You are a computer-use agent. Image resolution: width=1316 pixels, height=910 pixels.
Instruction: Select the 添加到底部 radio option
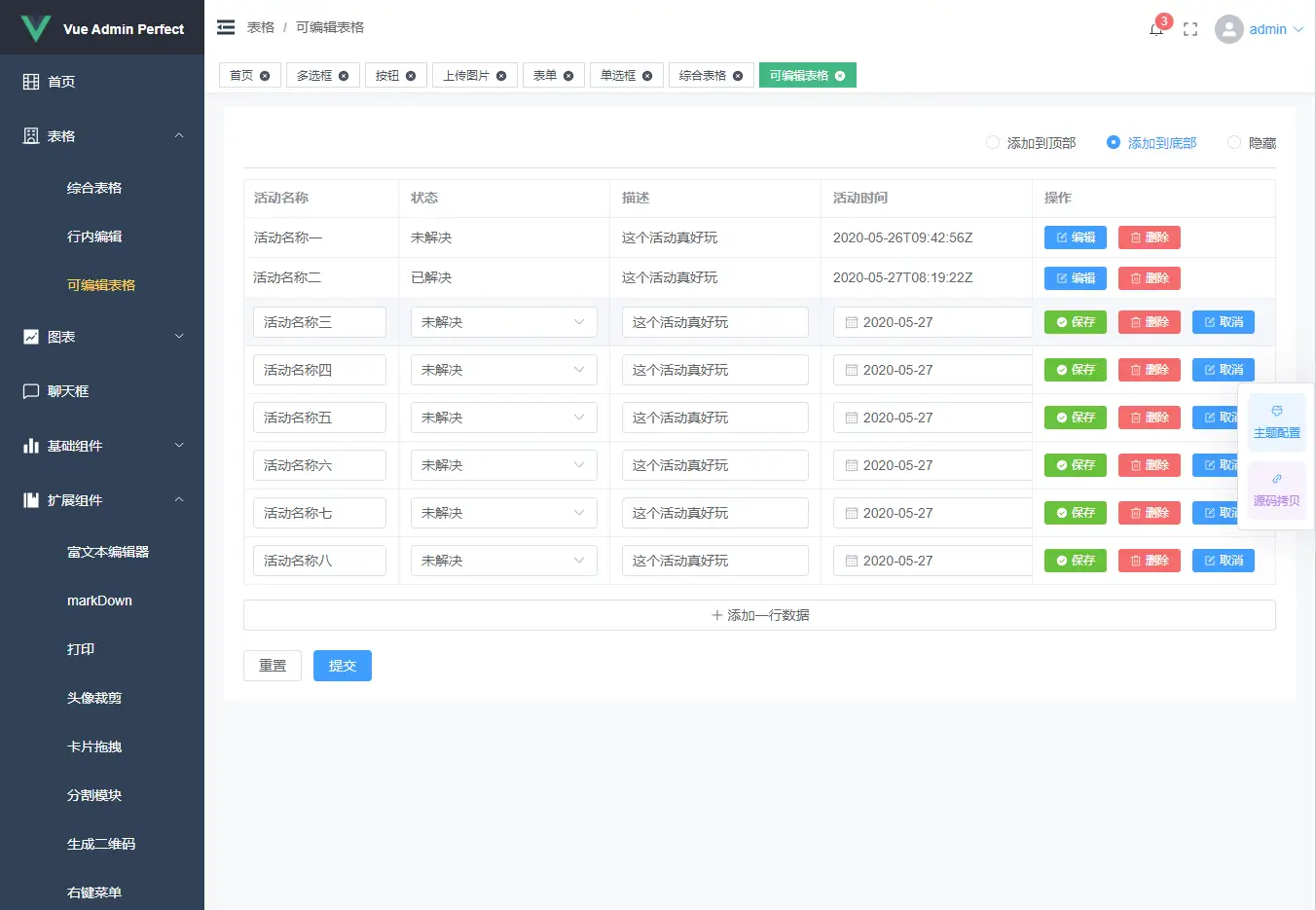[1114, 142]
